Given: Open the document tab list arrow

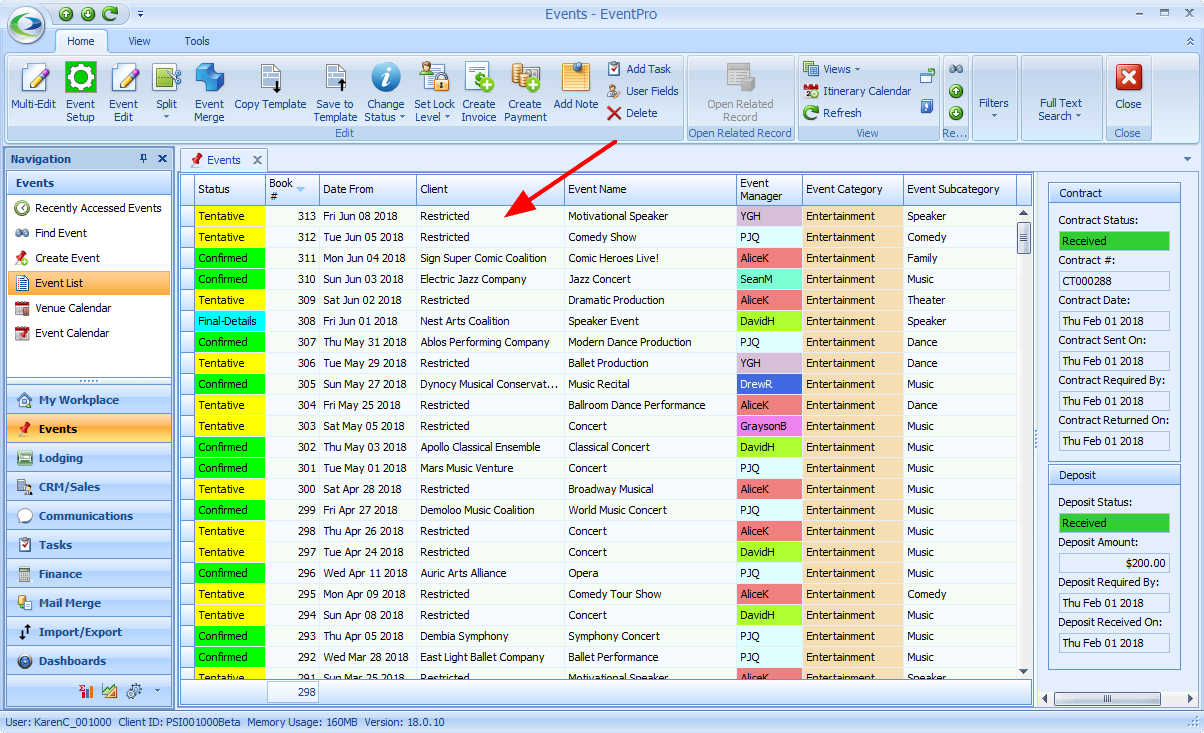Looking at the screenshot, I should click(1187, 159).
